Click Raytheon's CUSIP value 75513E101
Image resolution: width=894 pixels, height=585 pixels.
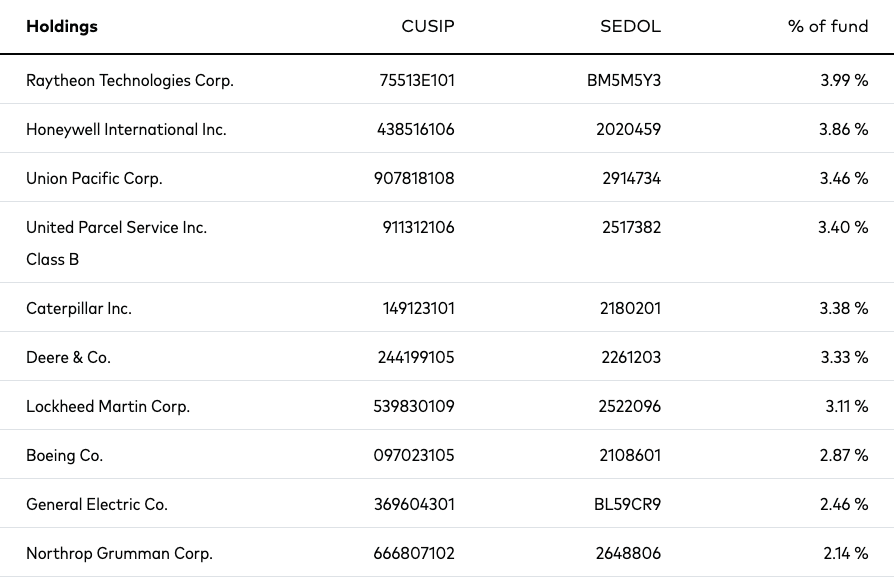pos(417,80)
